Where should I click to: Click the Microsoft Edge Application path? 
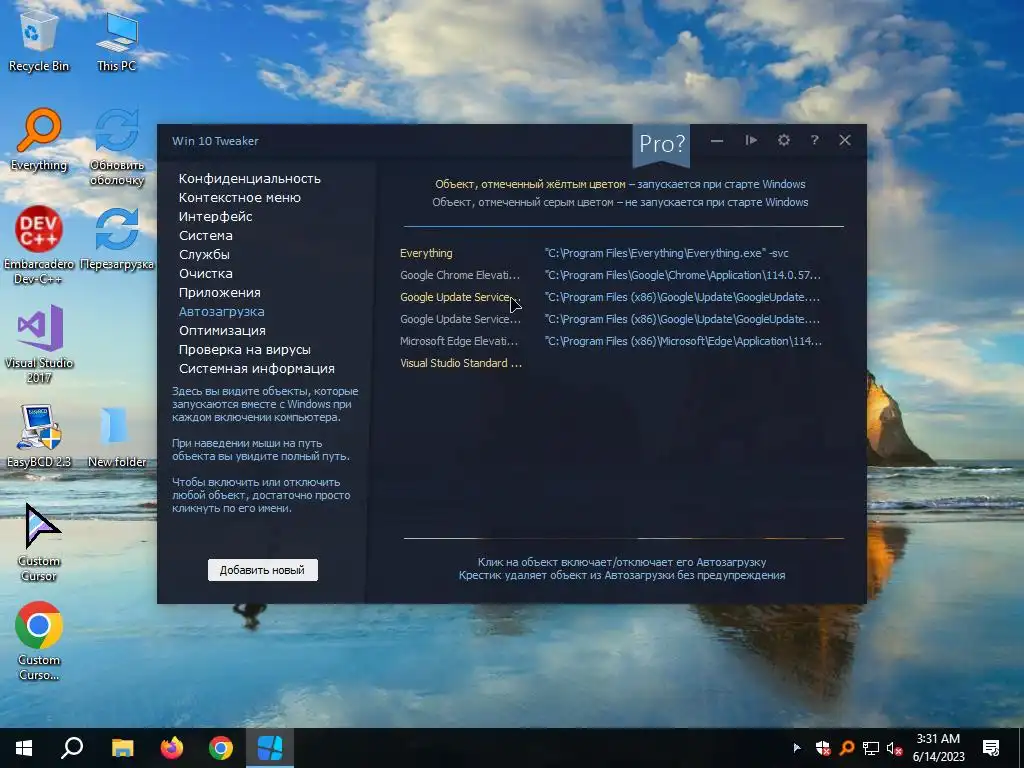tap(683, 341)
